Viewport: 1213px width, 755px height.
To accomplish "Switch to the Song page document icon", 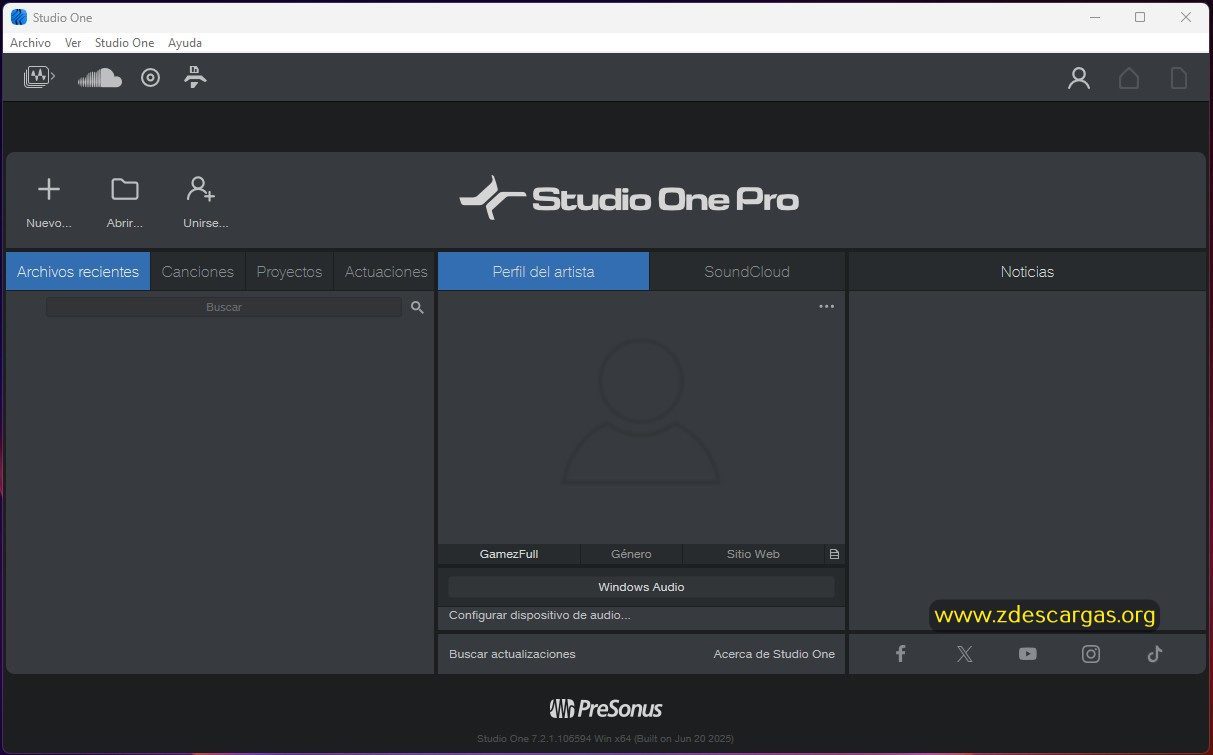I will click(1180, 78).
